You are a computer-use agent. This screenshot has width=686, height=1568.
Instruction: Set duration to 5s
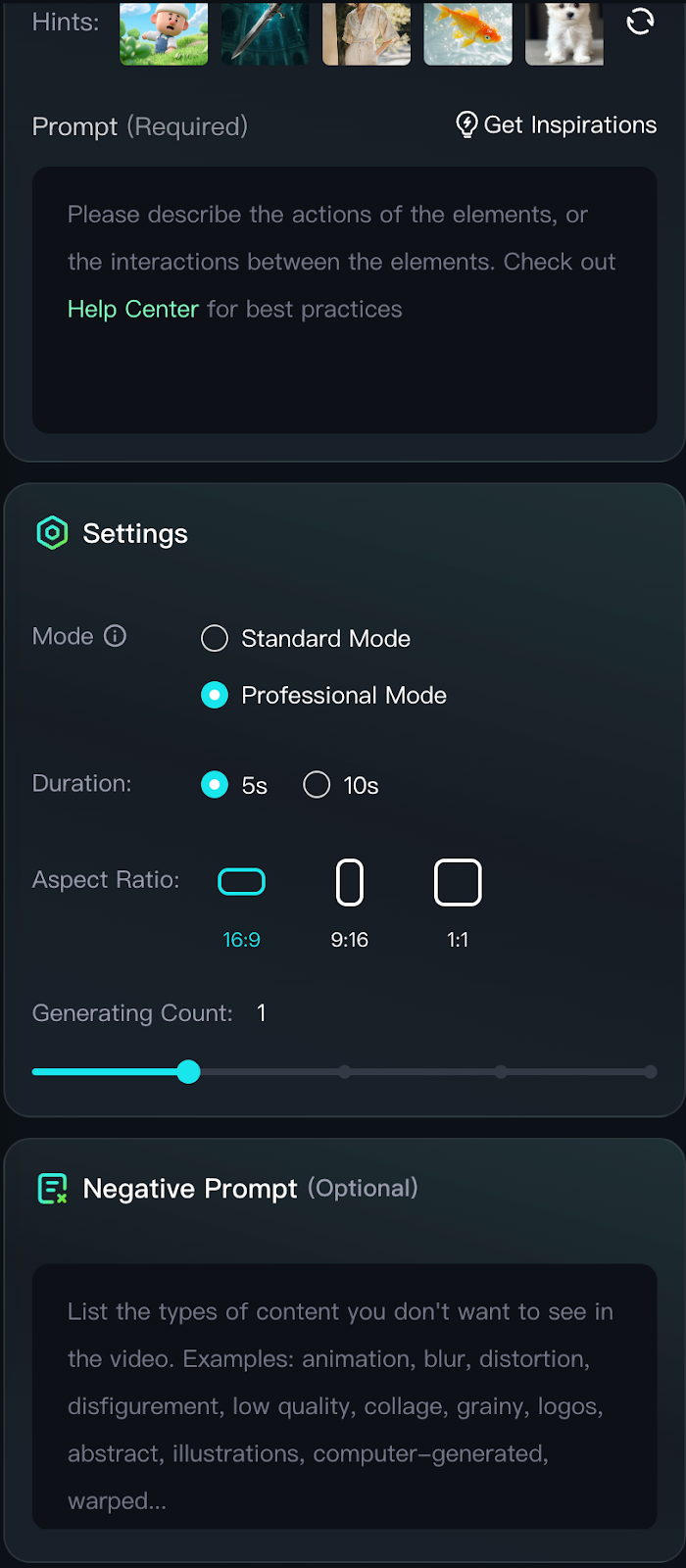(215, 785)
